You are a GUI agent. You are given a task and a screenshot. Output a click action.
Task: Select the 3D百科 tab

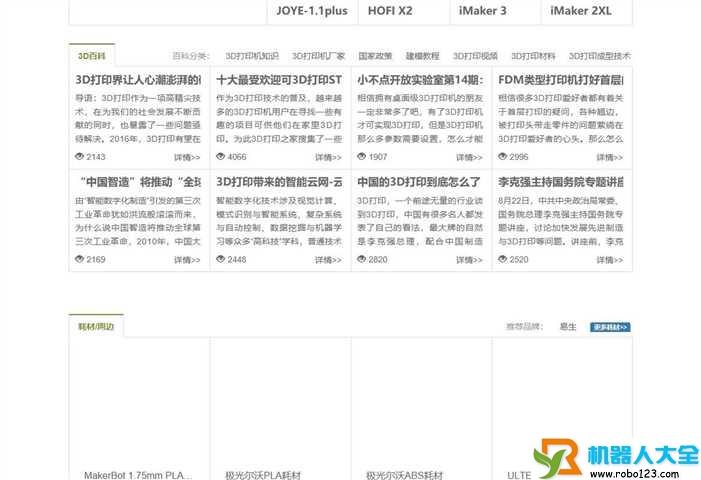pos(92,56)
